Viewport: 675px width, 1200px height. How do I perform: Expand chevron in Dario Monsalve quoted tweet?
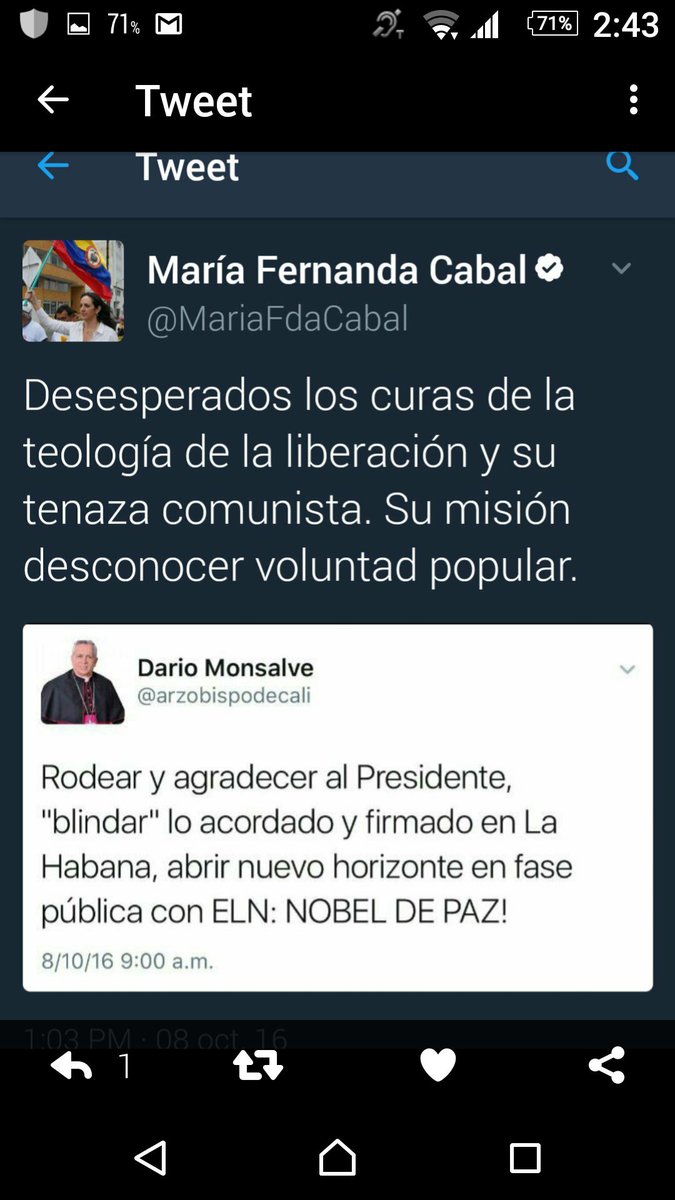pos(627,669)
